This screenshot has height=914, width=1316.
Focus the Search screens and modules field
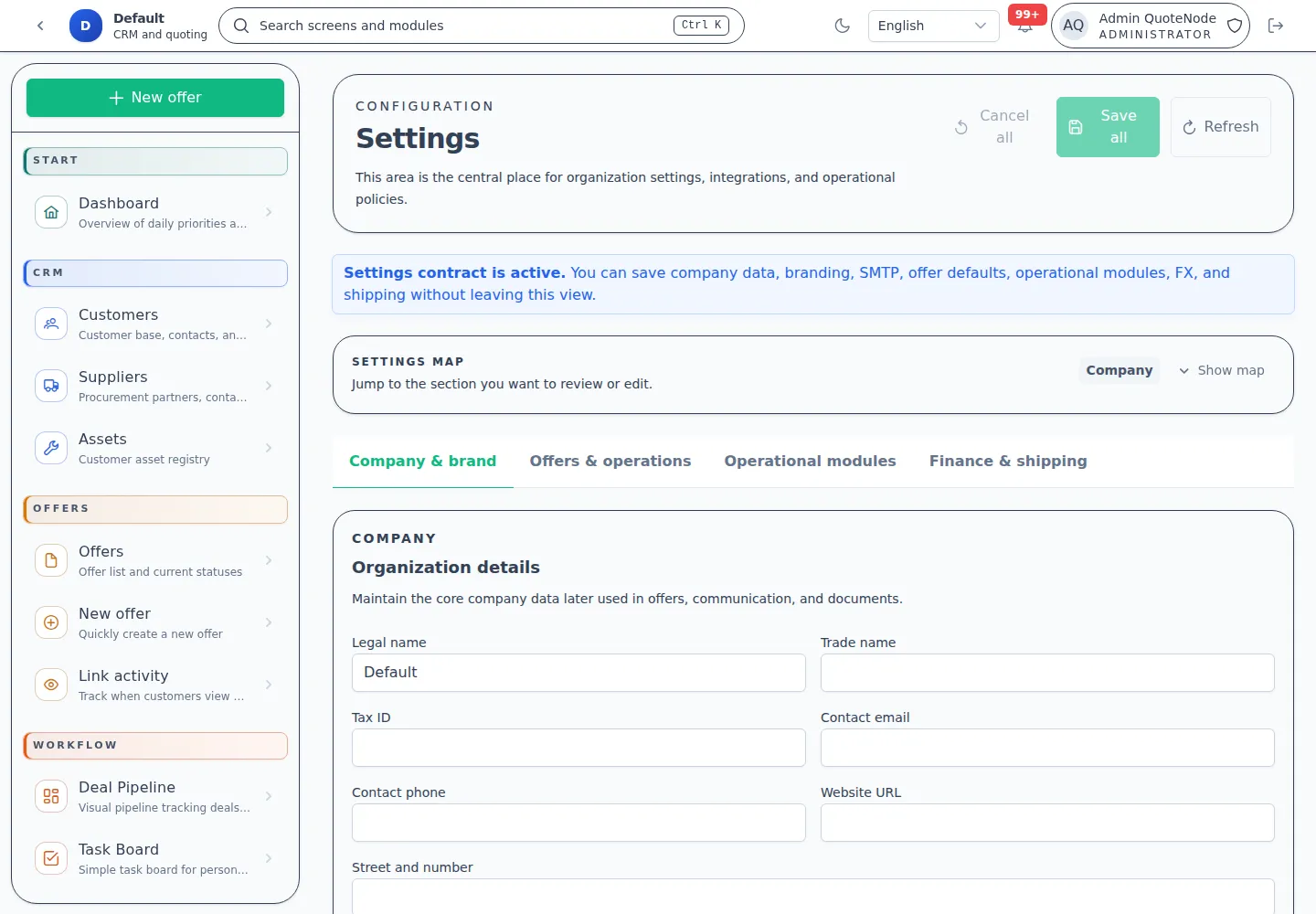click(x=482, y=26)
